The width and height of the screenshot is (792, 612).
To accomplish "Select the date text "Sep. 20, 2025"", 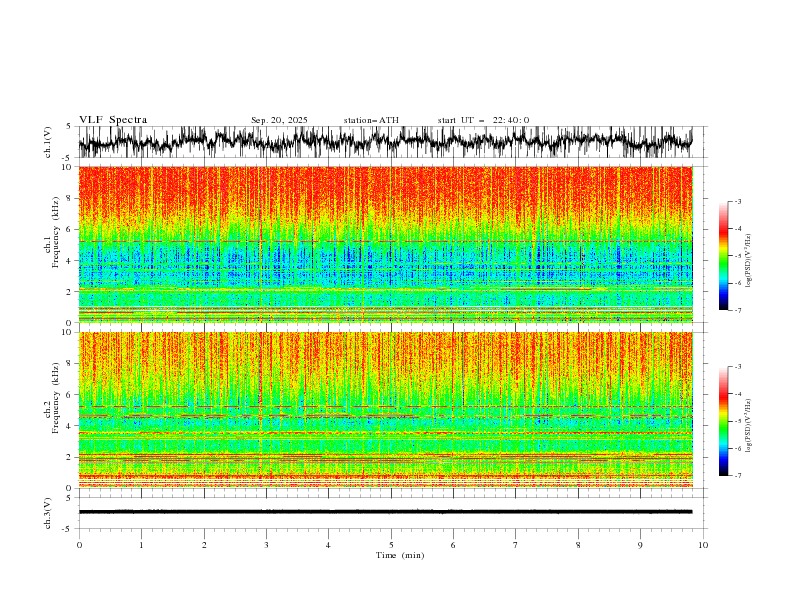I will click(x=279, y=120).
